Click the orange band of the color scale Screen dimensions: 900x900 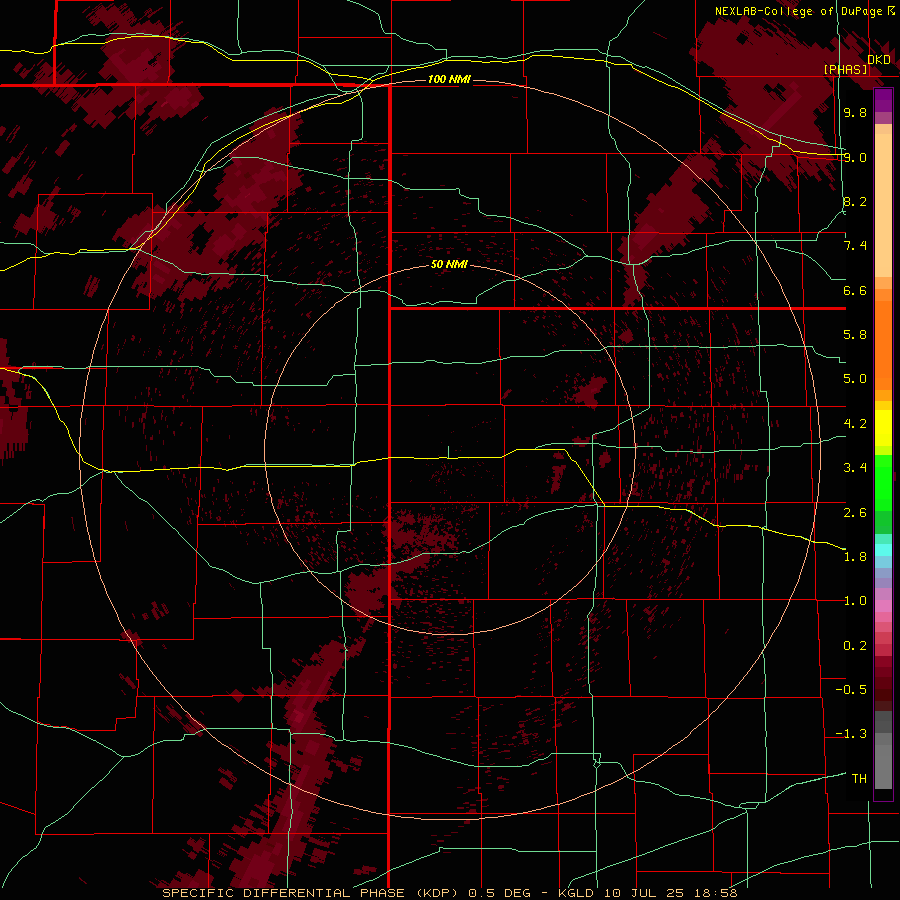click(x=883, y=345)
